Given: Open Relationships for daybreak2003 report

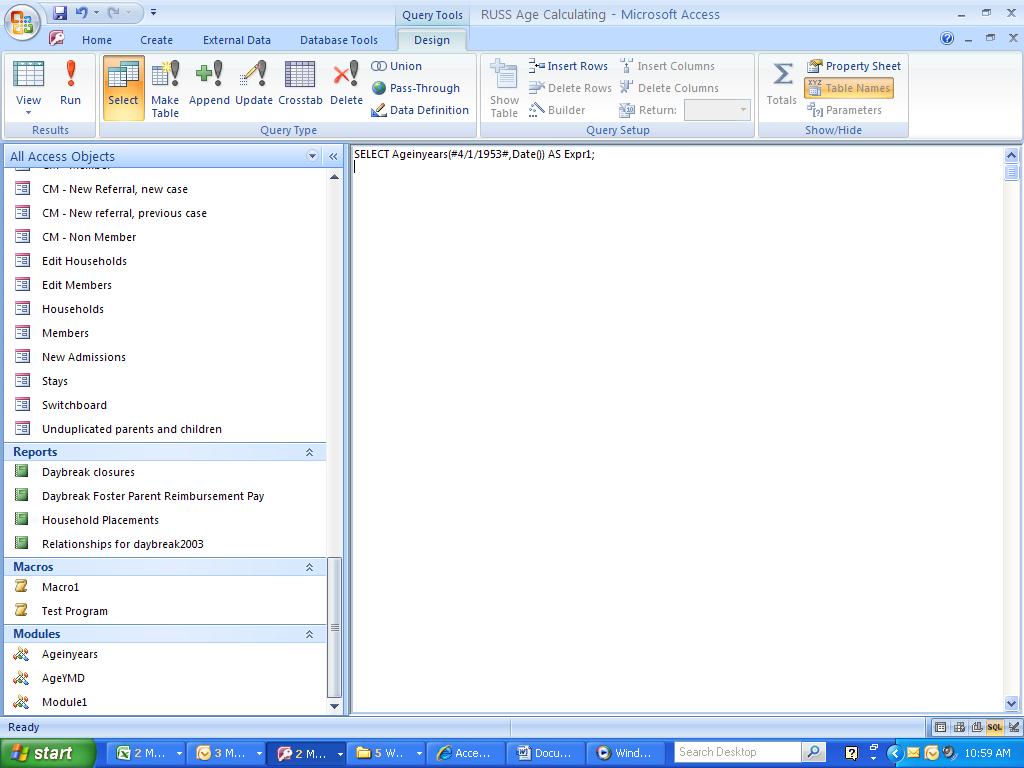Looking at the screenshot, I should point(123,544).
